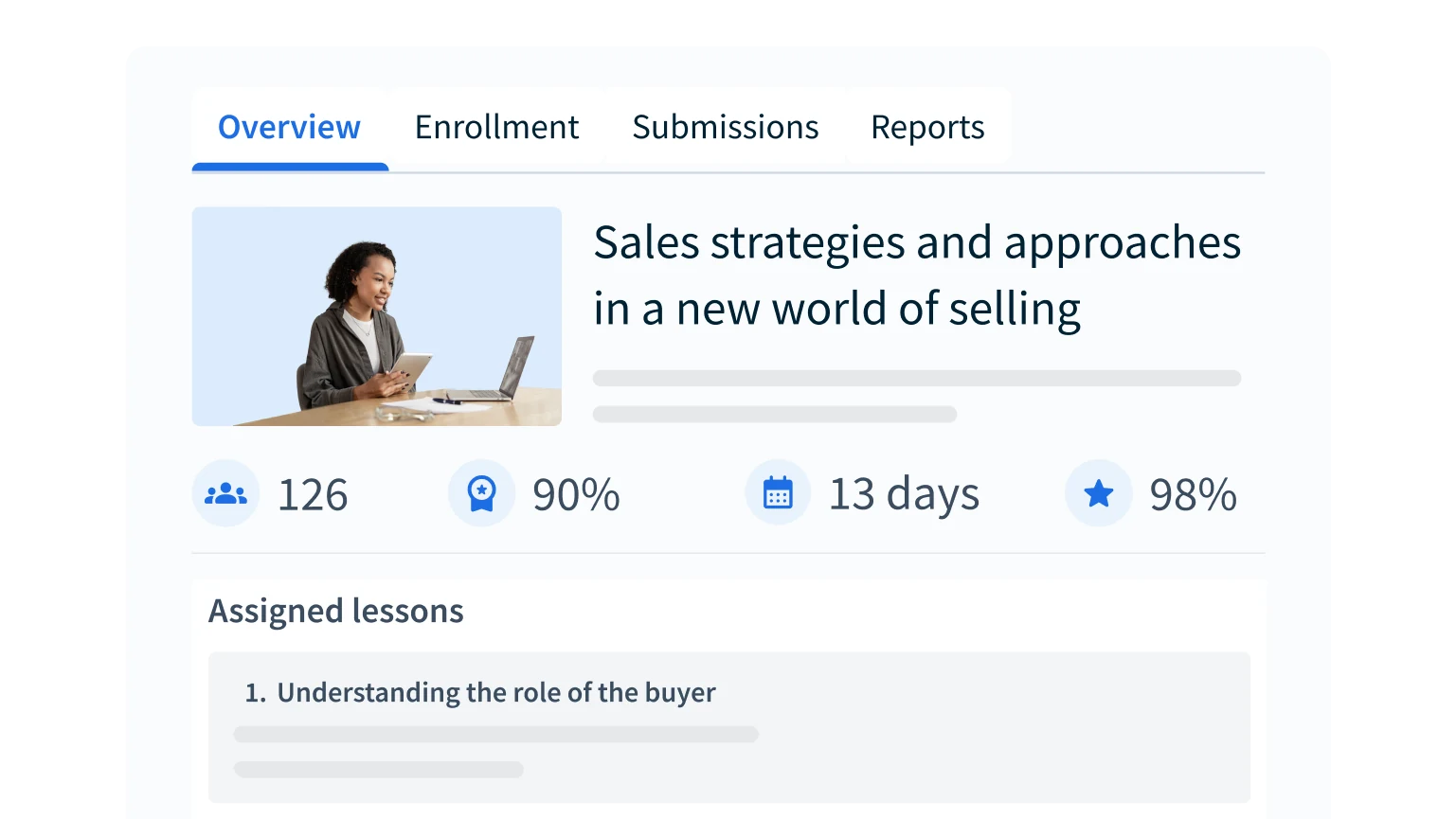Click the 'Assigned lessons' heading
The image size is (1456, 819).
(335, 612)
